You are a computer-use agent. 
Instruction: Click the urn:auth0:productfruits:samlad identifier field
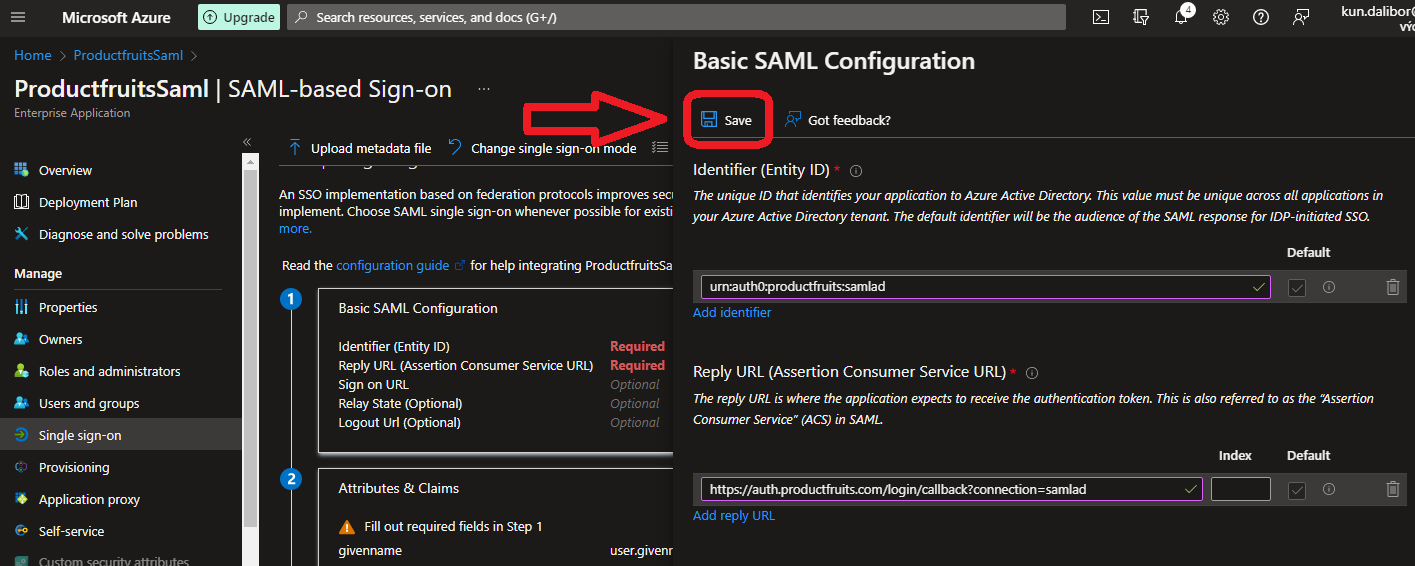point(985,287)
